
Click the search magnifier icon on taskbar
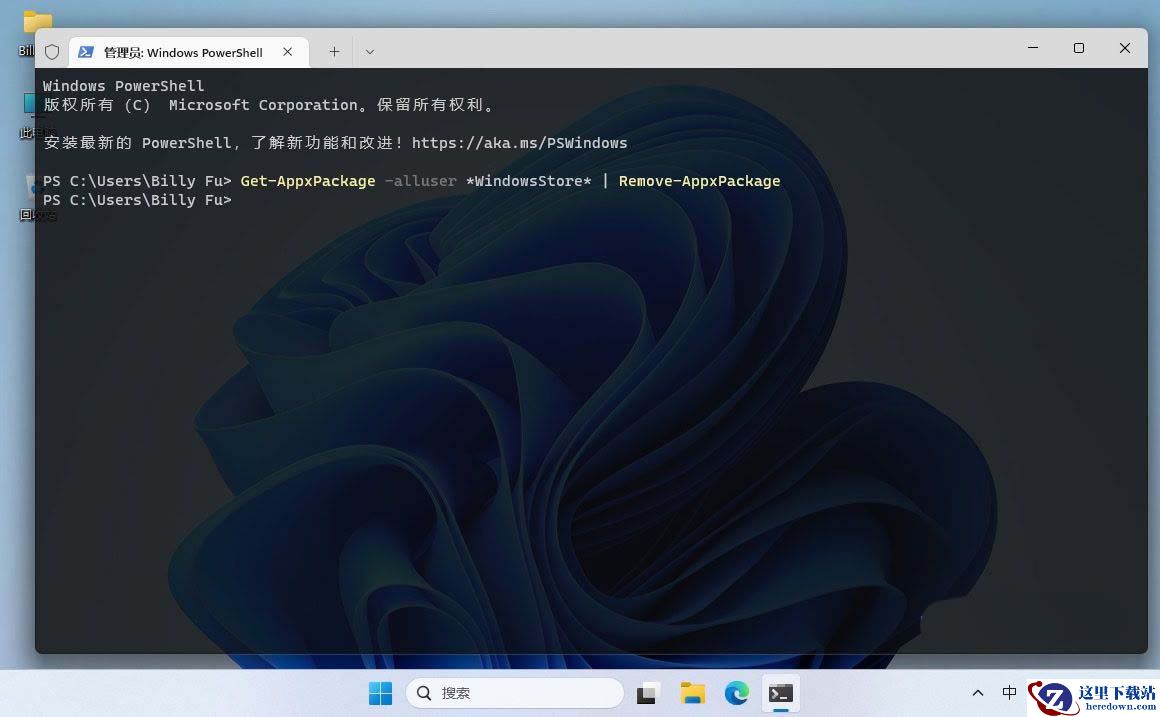click(424, 693)
